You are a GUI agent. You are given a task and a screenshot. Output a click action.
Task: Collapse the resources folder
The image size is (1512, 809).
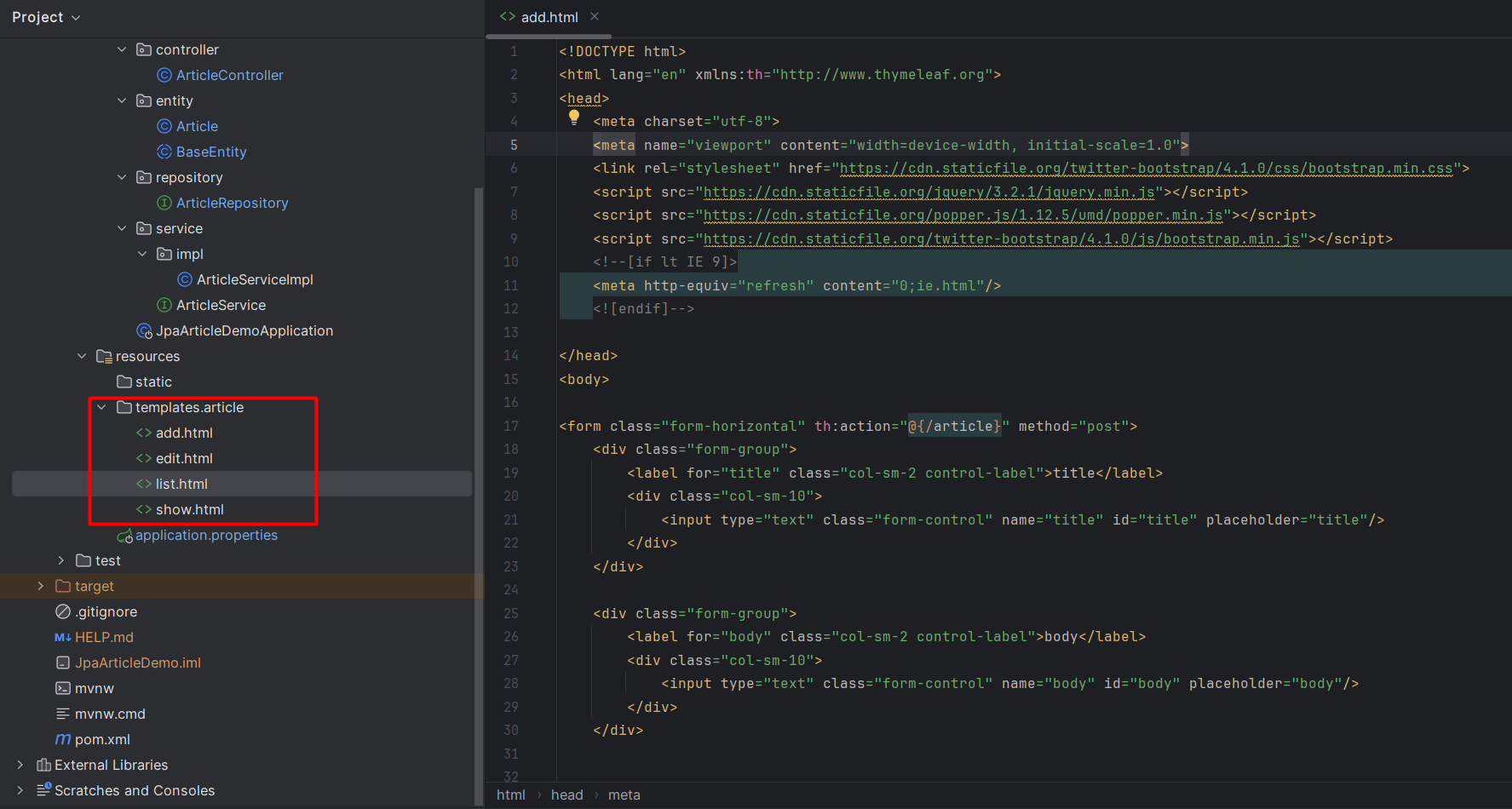82,356
